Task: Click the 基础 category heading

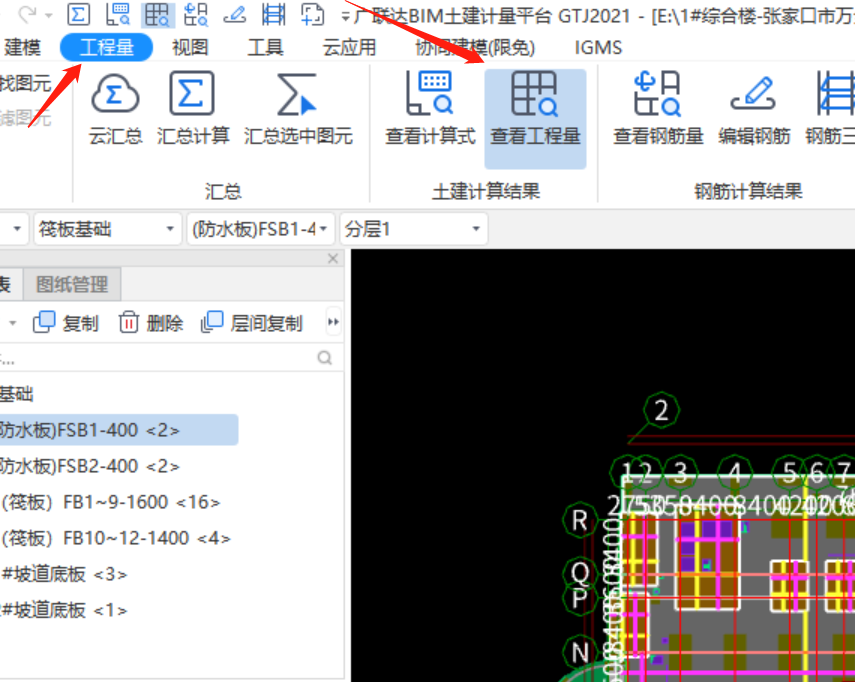Action: [x=17, y=394]
